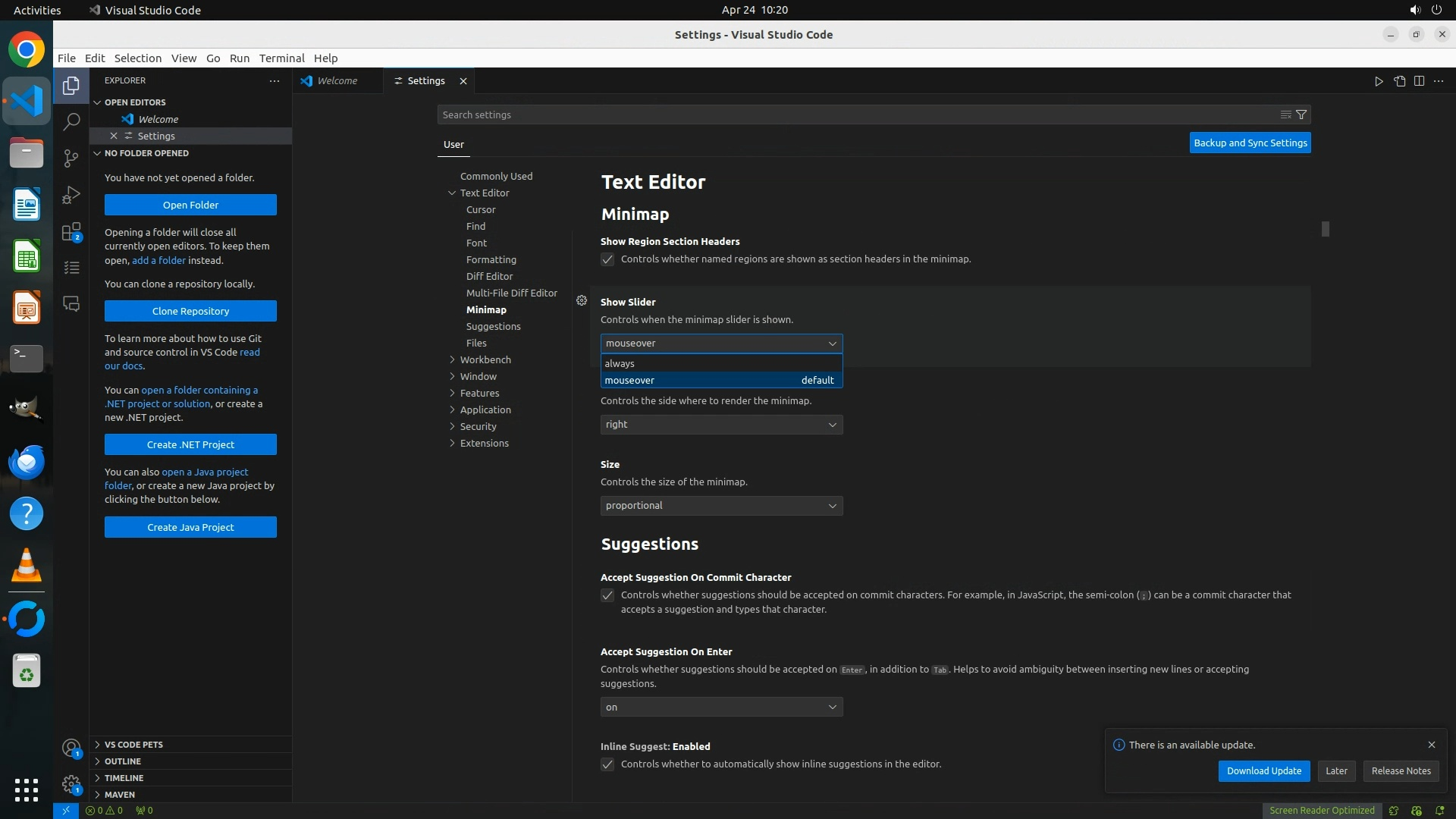The image size is (1456, 819).
Task: Open the Search view in activity bar
Action: (71, 121)
